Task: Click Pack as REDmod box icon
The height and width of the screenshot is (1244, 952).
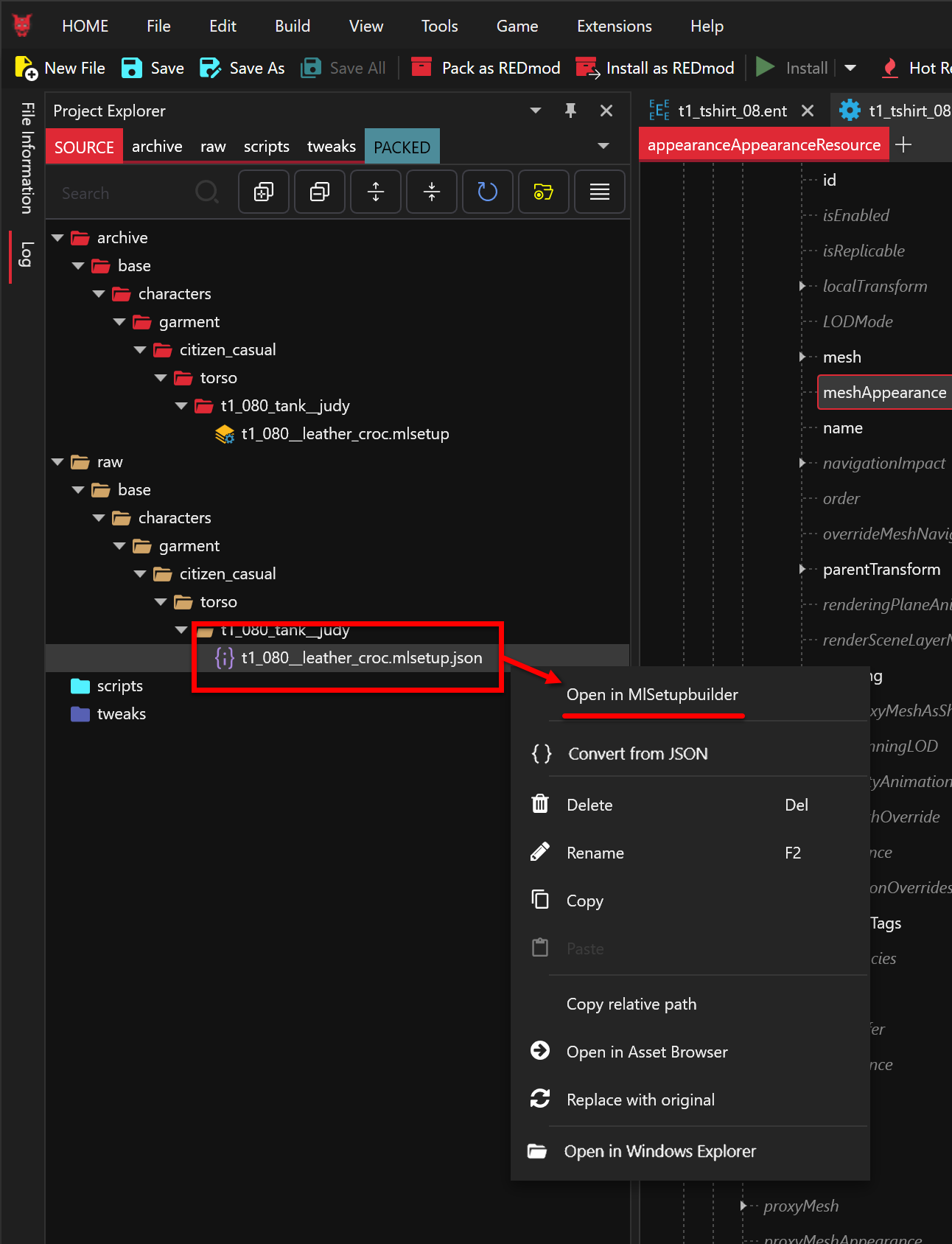Action: pos(421,67)
